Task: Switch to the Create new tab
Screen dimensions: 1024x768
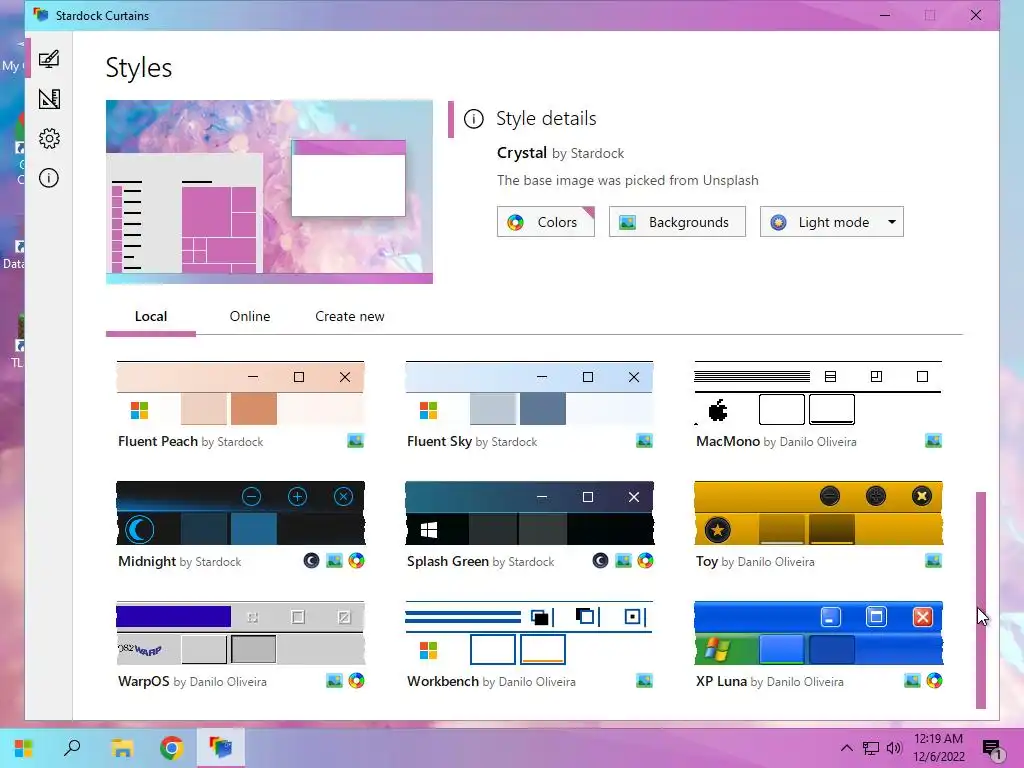Action: [349, 317]
